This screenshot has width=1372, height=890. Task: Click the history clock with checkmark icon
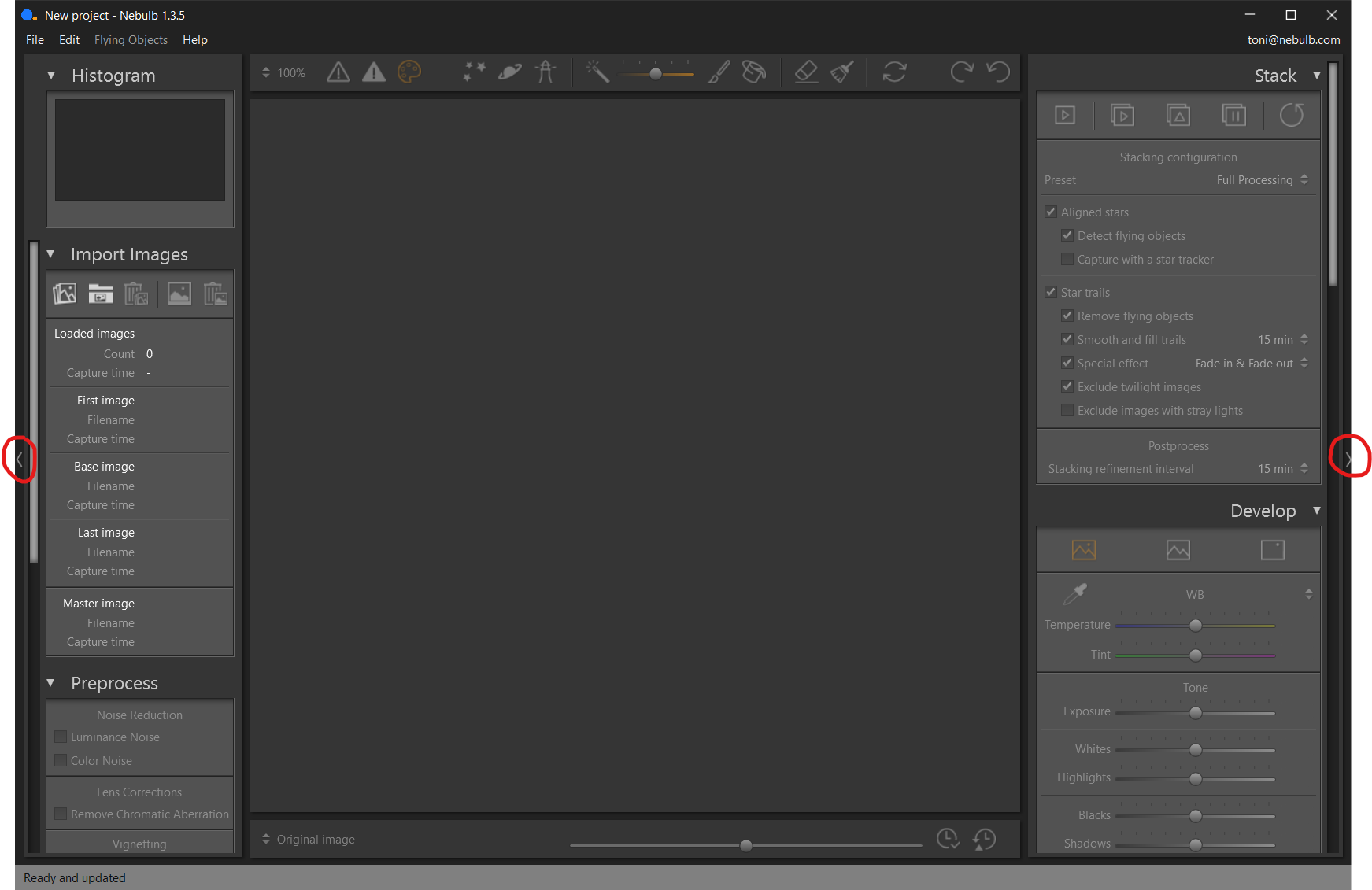[x=949, y=840]
